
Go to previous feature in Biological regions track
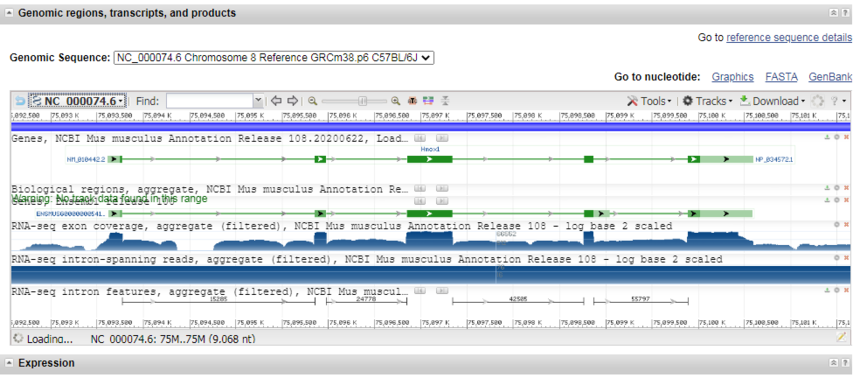coord(420,188)
